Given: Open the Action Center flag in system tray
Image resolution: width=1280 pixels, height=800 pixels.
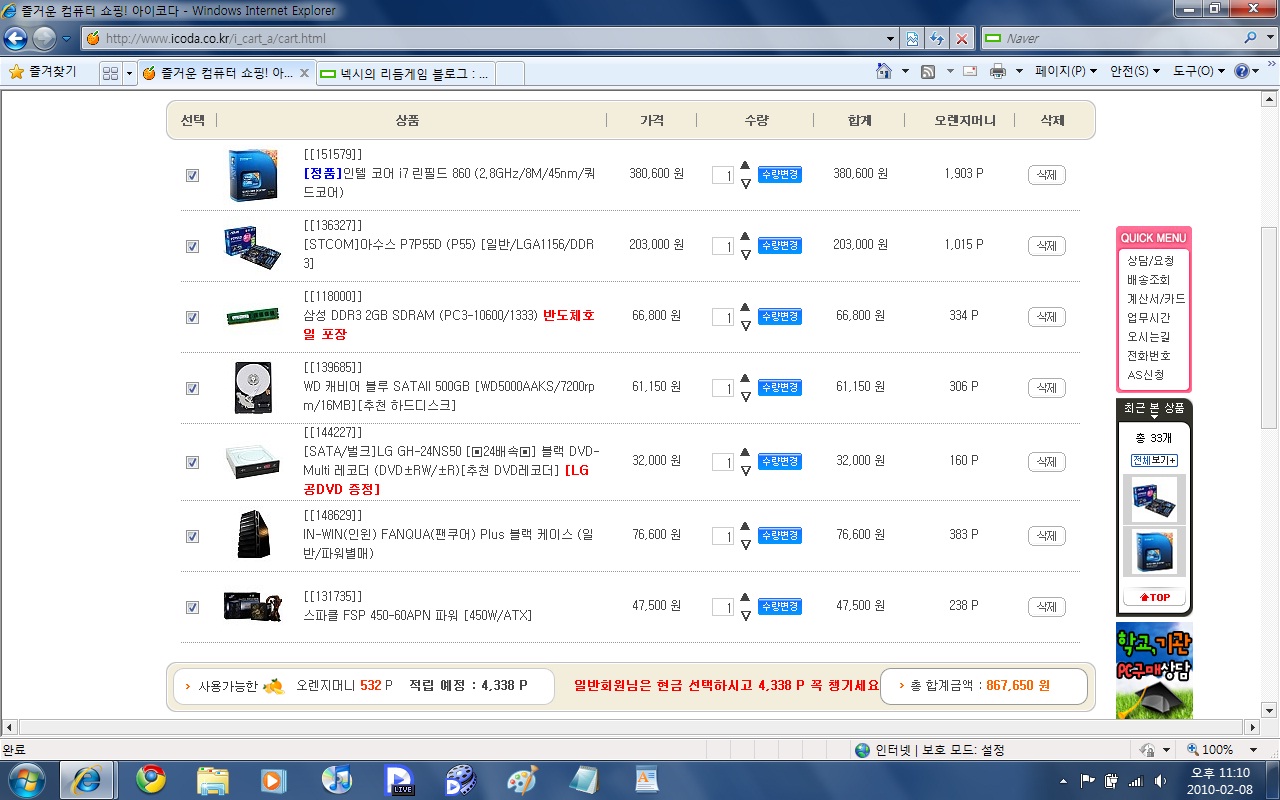Looking at the screenshot, I should (1088, 780).
